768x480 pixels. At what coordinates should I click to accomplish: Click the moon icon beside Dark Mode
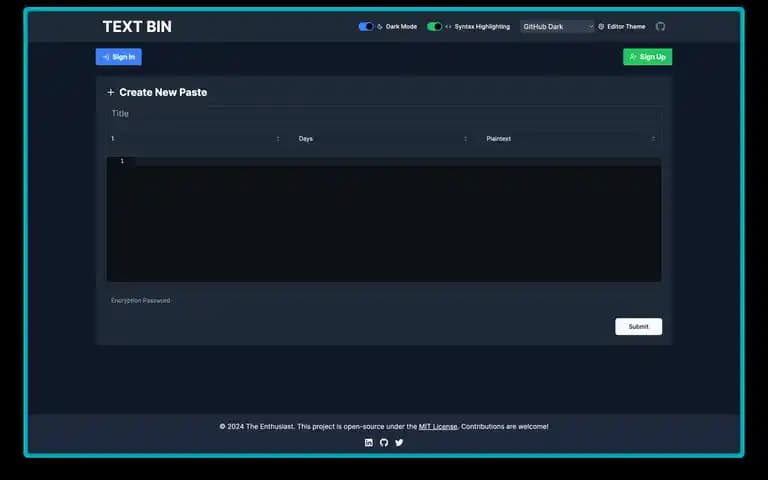pyautogui.click(x=380, y=27)
